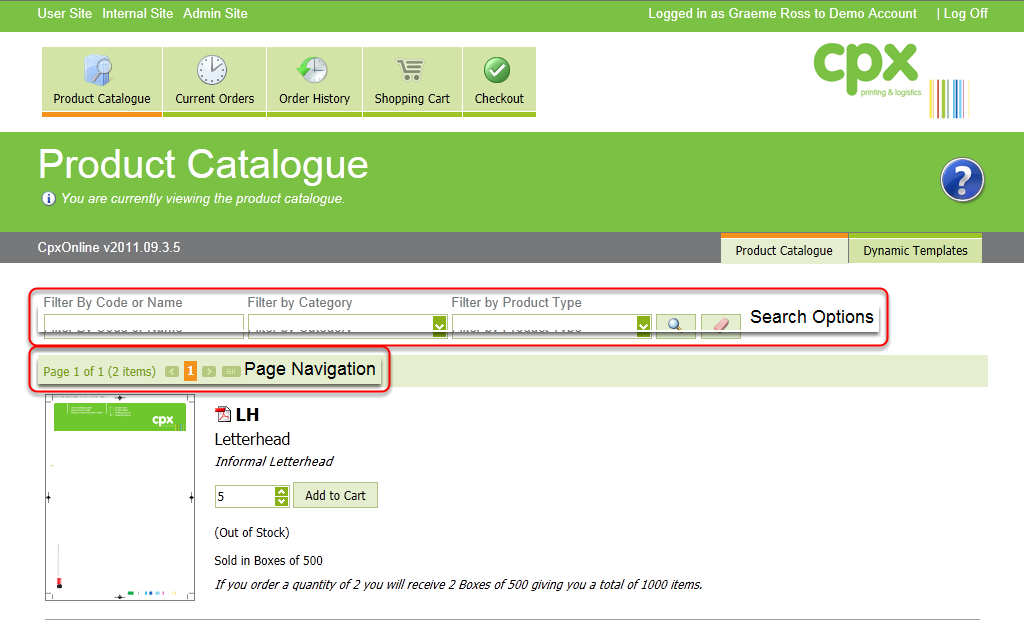This screenshot has width=1024, height=620.
Task: Switch to the Dynamic Templates tab
Action: (915, 250)
